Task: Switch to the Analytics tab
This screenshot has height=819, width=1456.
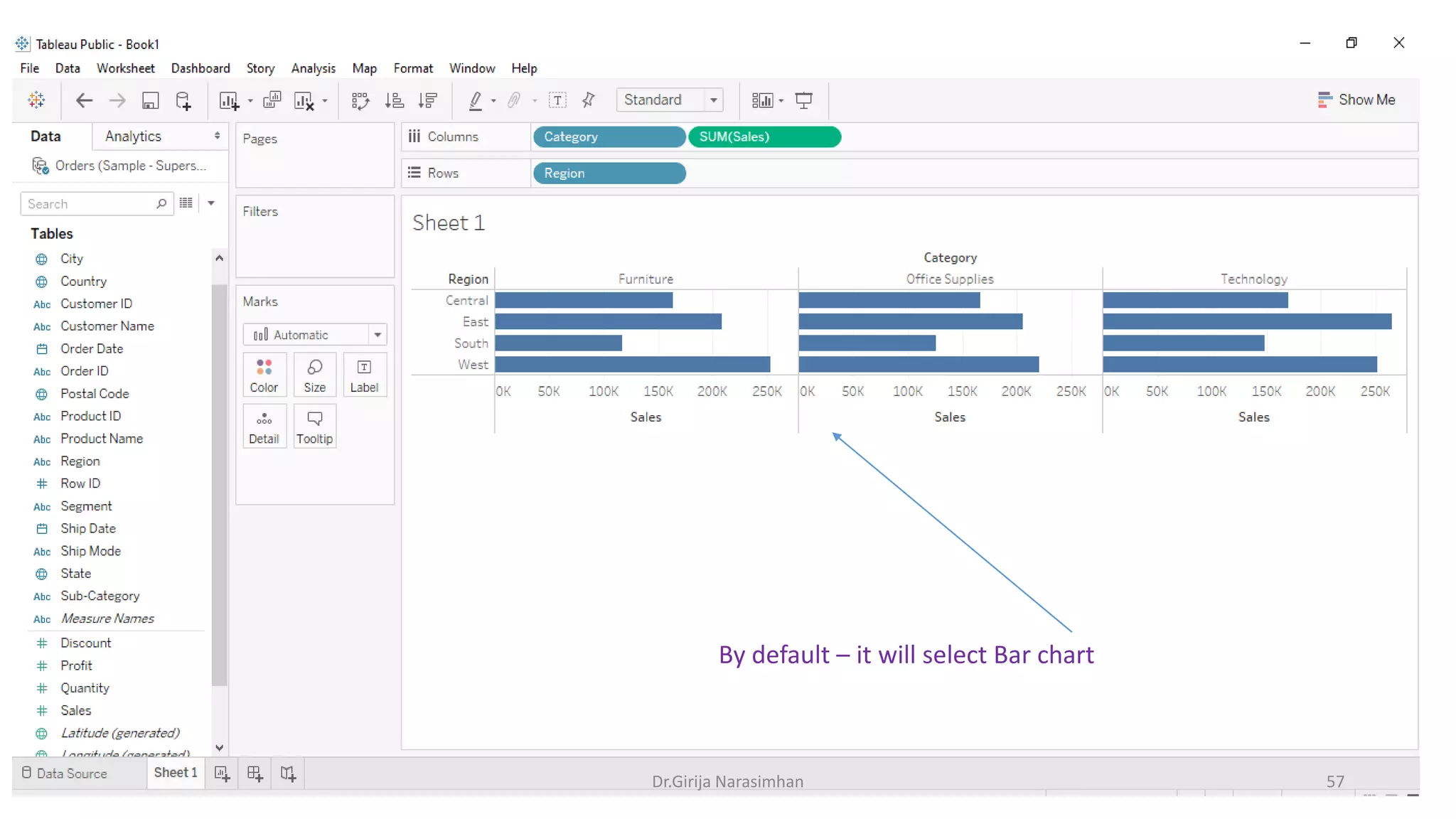Action: click(133, 136)
